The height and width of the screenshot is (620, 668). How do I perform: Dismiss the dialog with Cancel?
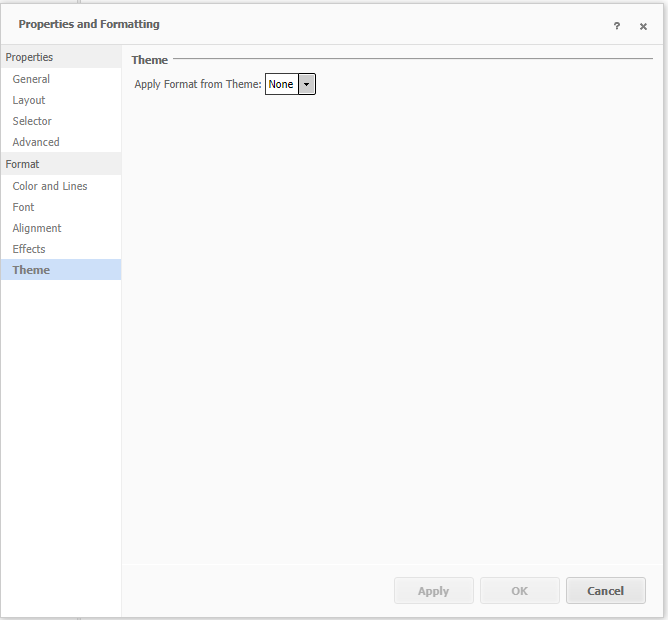(605, 591)
